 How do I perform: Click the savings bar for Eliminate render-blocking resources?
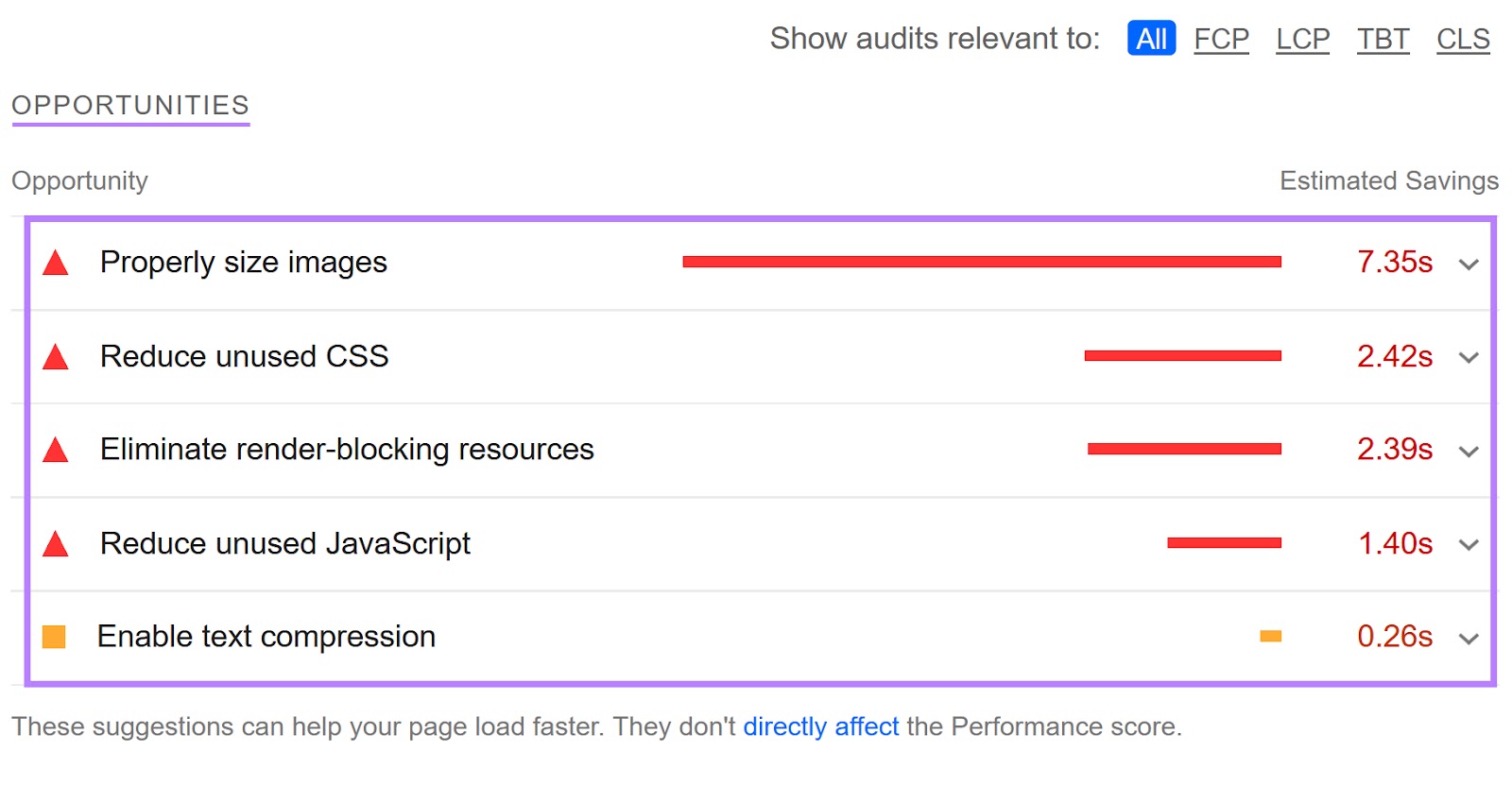pos(1183,450)
